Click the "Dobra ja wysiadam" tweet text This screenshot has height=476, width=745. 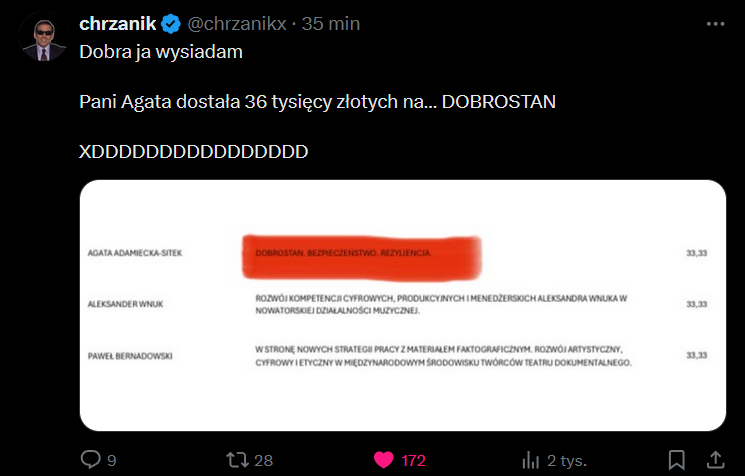pyautogui.click(x=160, y=53)
